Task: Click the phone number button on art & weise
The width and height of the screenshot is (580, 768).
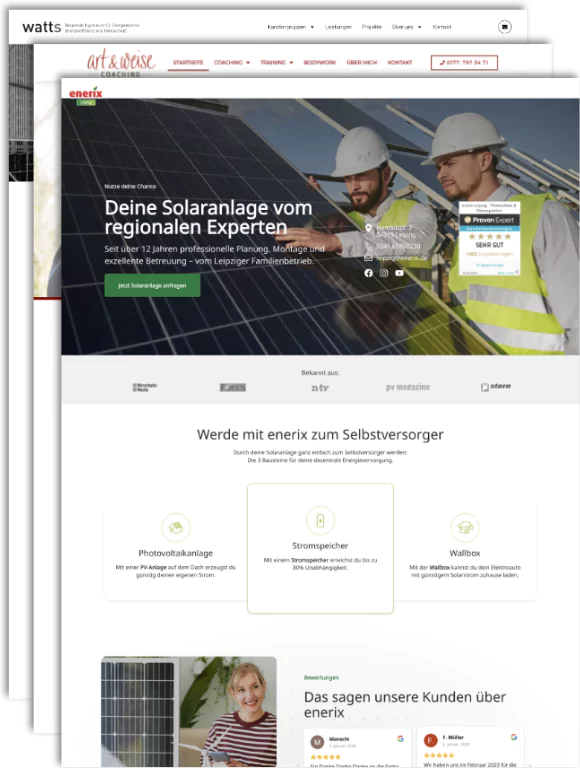Action: tap(464, 63)
